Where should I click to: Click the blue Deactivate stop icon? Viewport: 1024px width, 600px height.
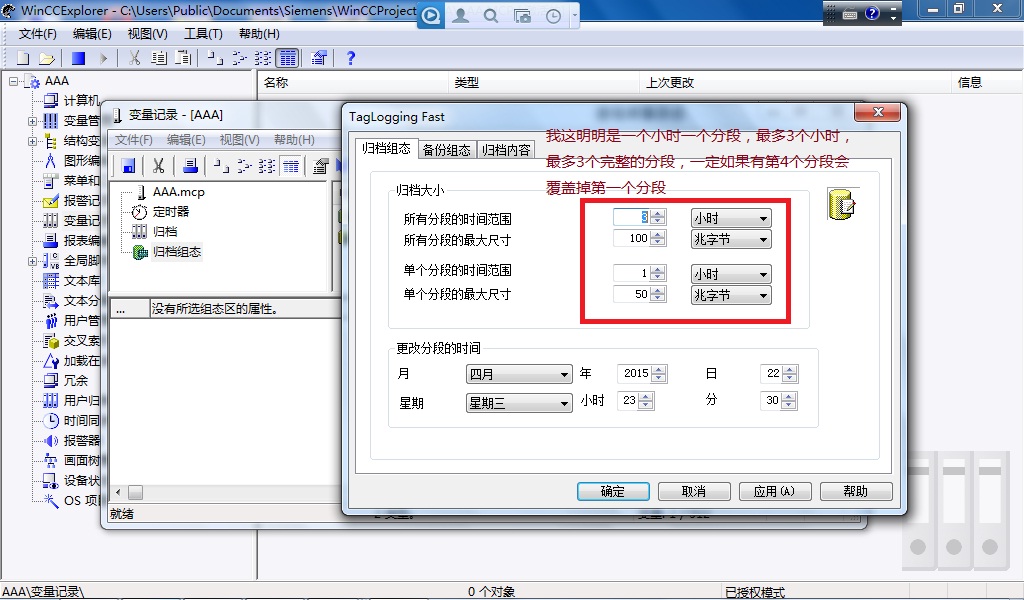(78, 58)
